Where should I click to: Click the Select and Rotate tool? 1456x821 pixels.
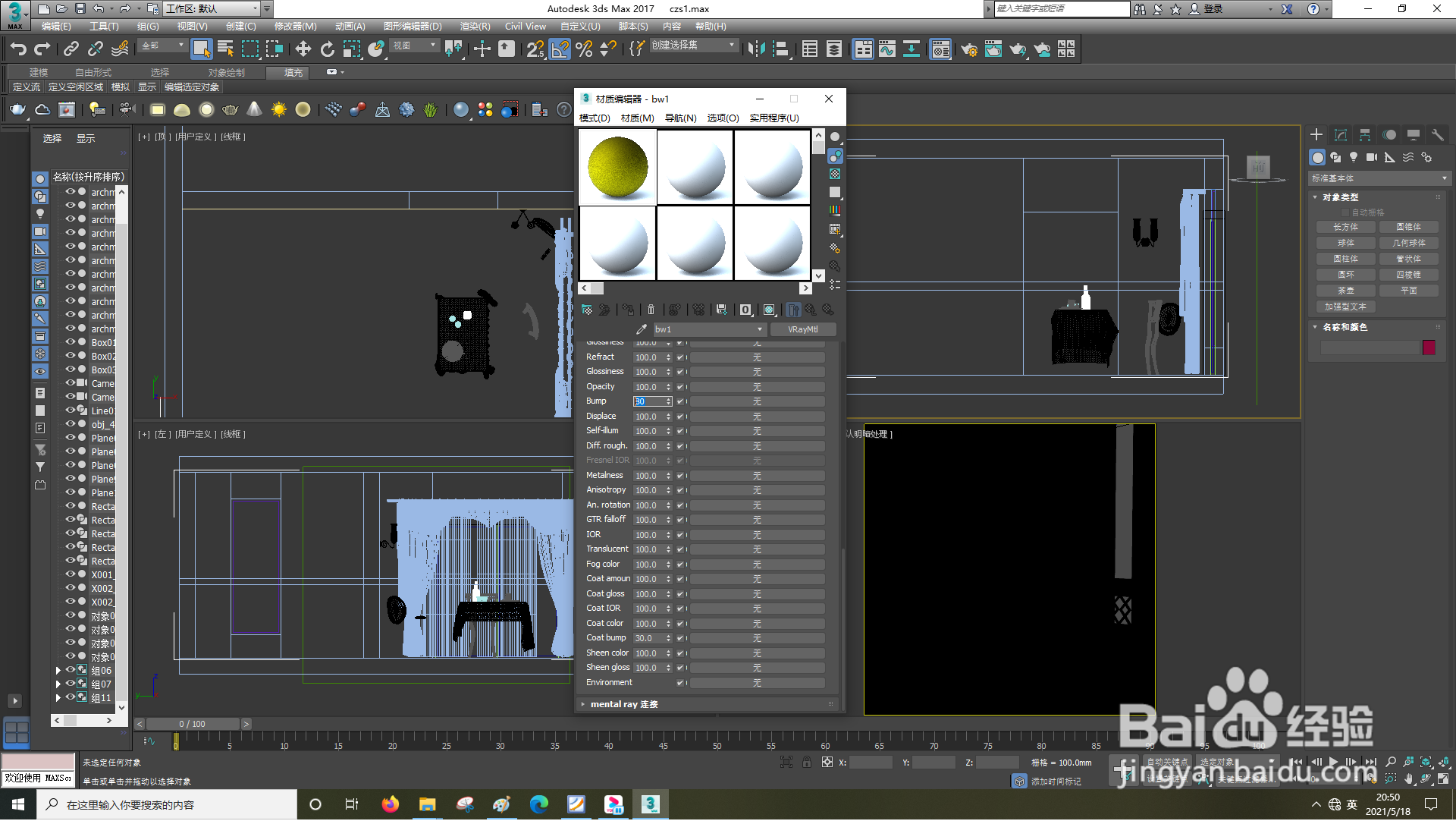pyautogui.click(x=327, y=49)
